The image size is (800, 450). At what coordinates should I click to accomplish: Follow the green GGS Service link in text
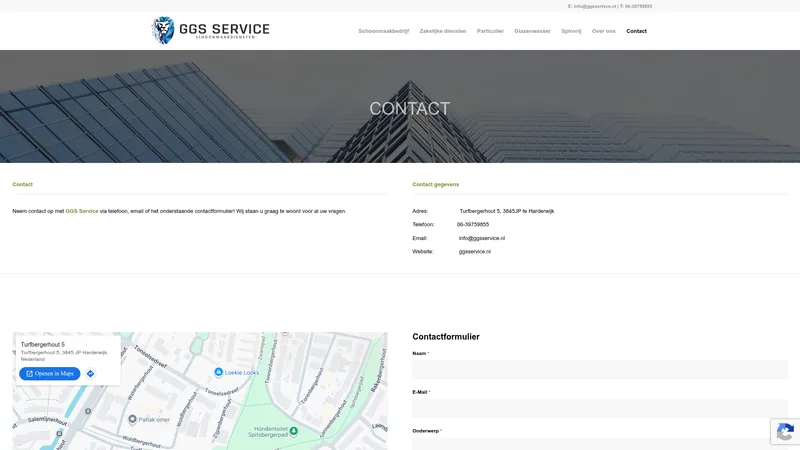pos(82,211)
